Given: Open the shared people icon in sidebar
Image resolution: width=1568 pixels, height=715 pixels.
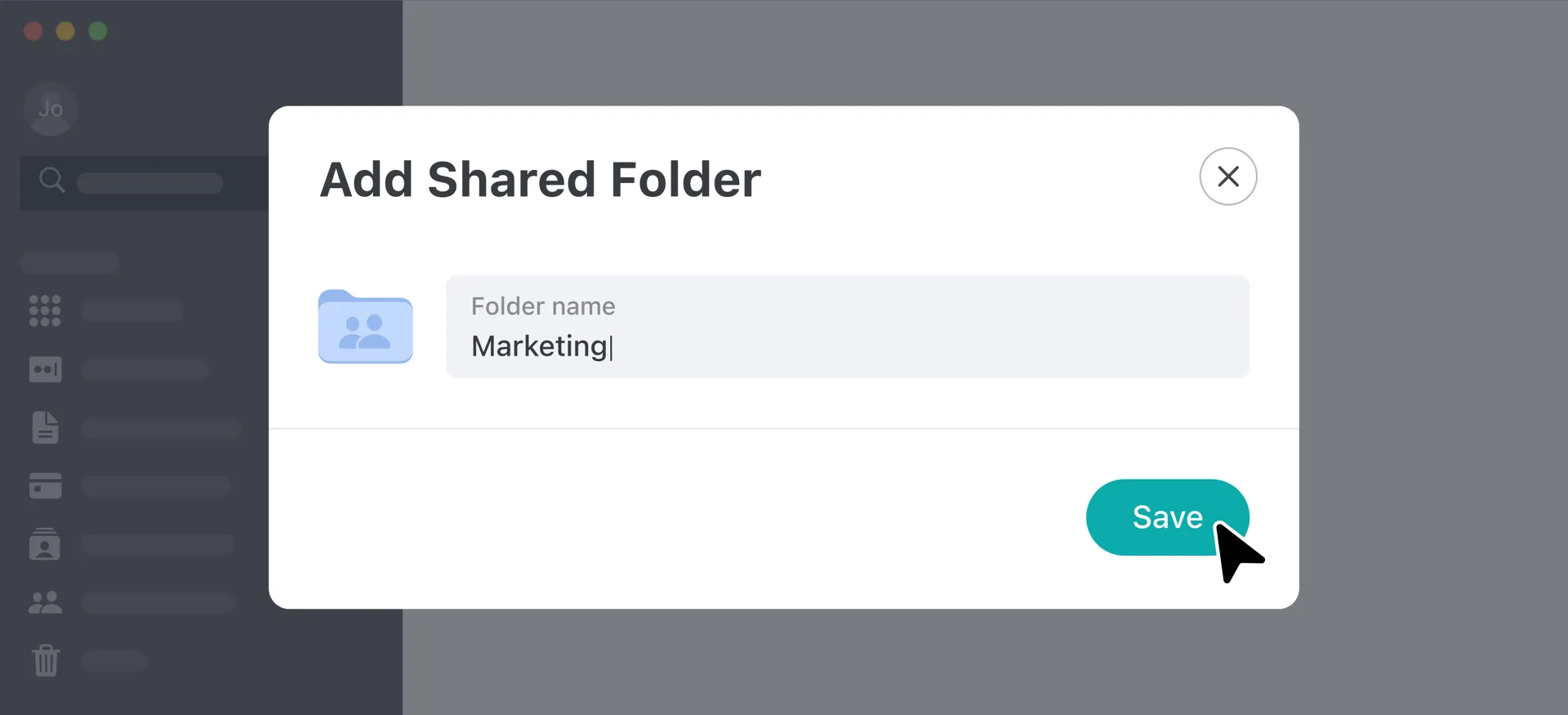Looking at the screenshot, I should pyautogui.click(x=45, y=603).
